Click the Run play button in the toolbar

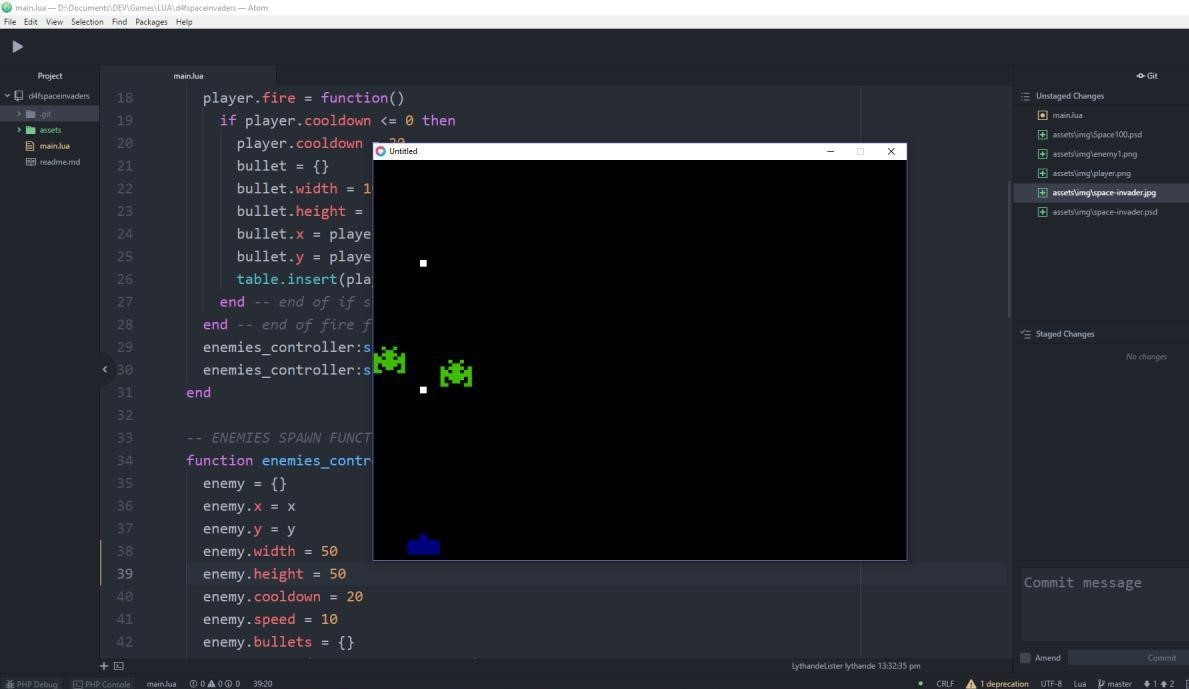17,47
